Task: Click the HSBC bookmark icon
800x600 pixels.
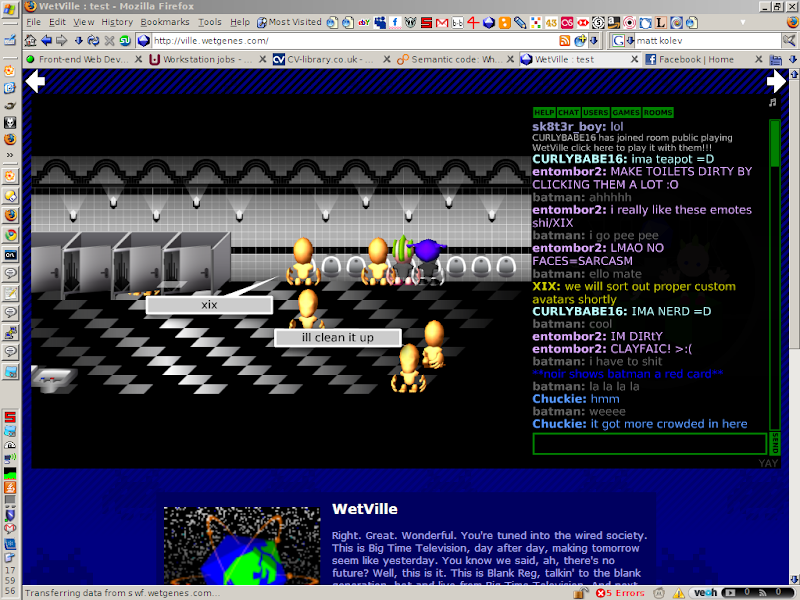Action: (583, 22)
